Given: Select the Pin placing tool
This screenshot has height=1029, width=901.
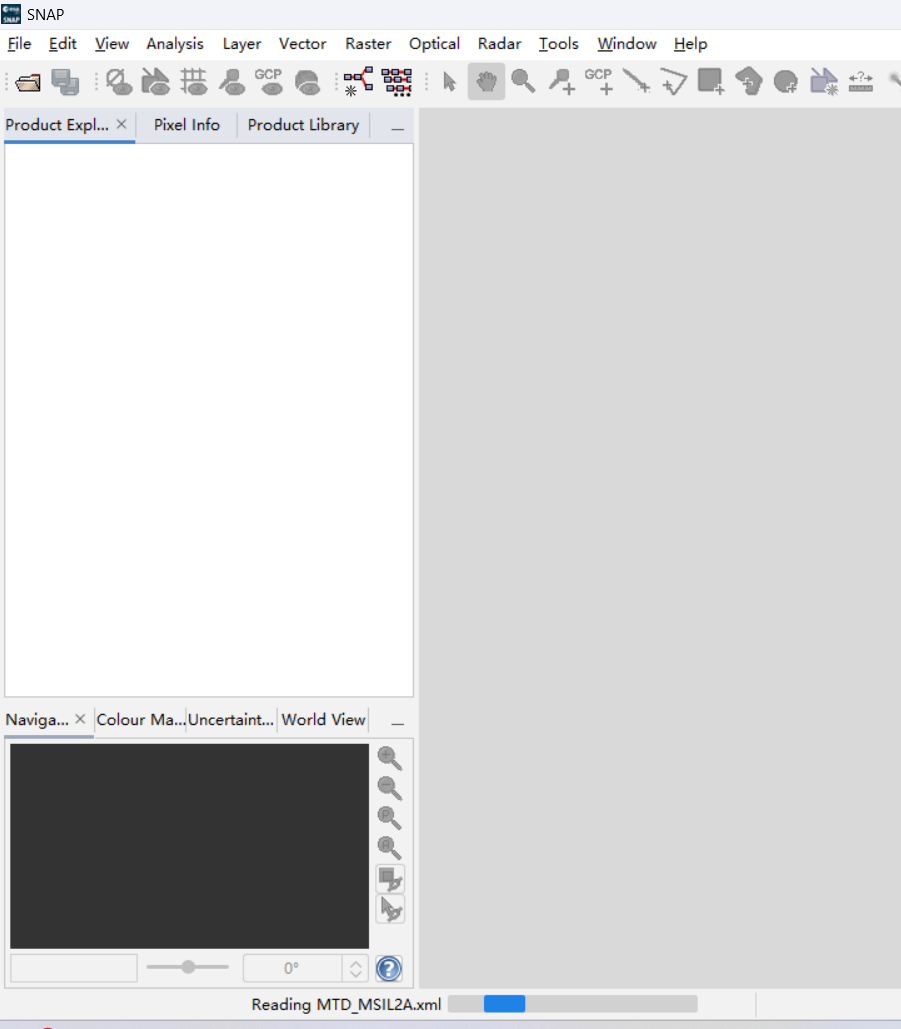Looking at the screenshot, I should coord(562,82).
